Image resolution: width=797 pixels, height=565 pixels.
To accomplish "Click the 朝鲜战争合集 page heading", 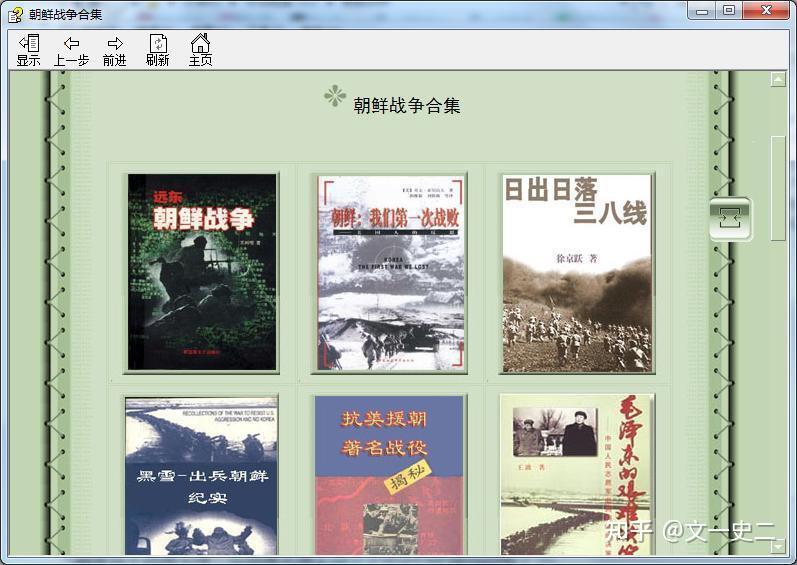I will [407, 105].
